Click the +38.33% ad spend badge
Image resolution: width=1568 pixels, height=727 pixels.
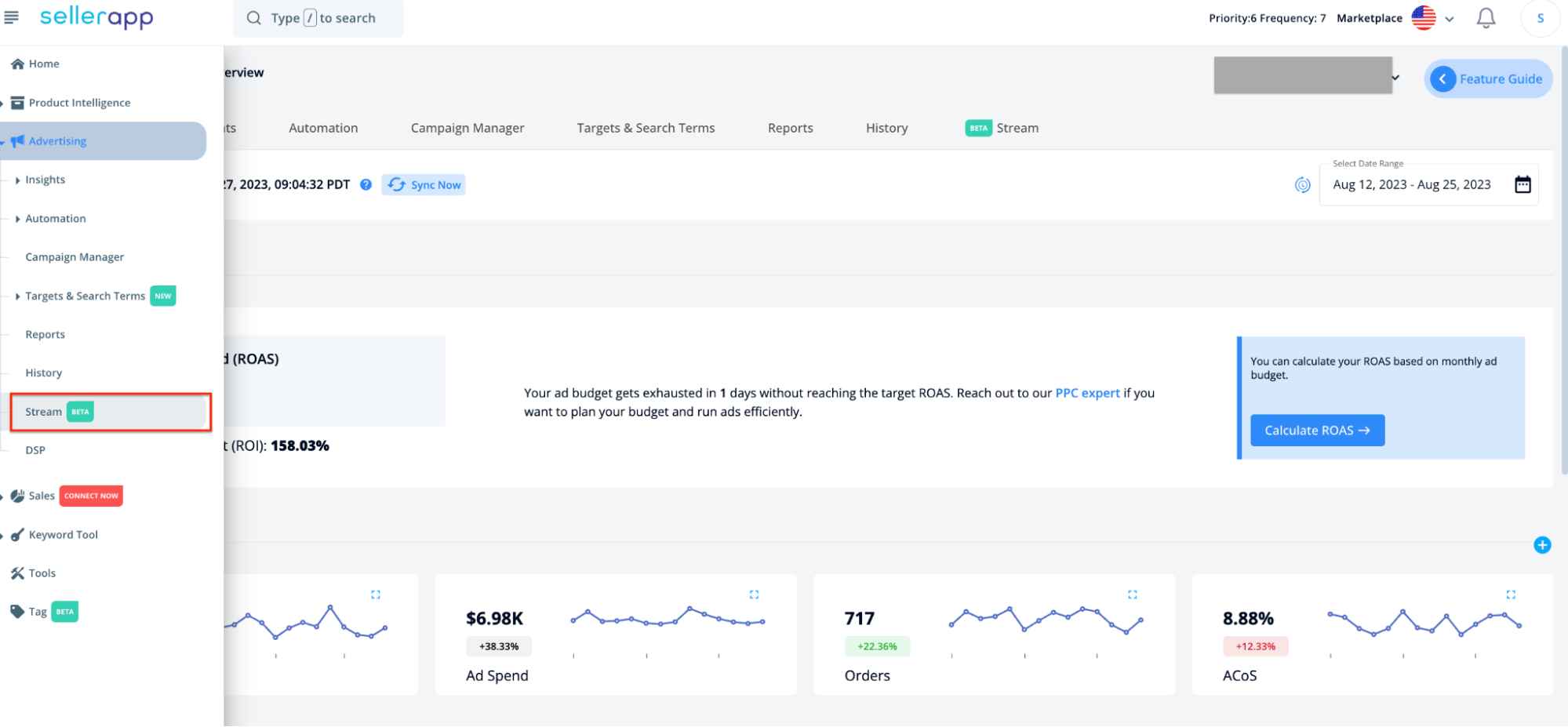pyautogui.click(x=499, y=646)
